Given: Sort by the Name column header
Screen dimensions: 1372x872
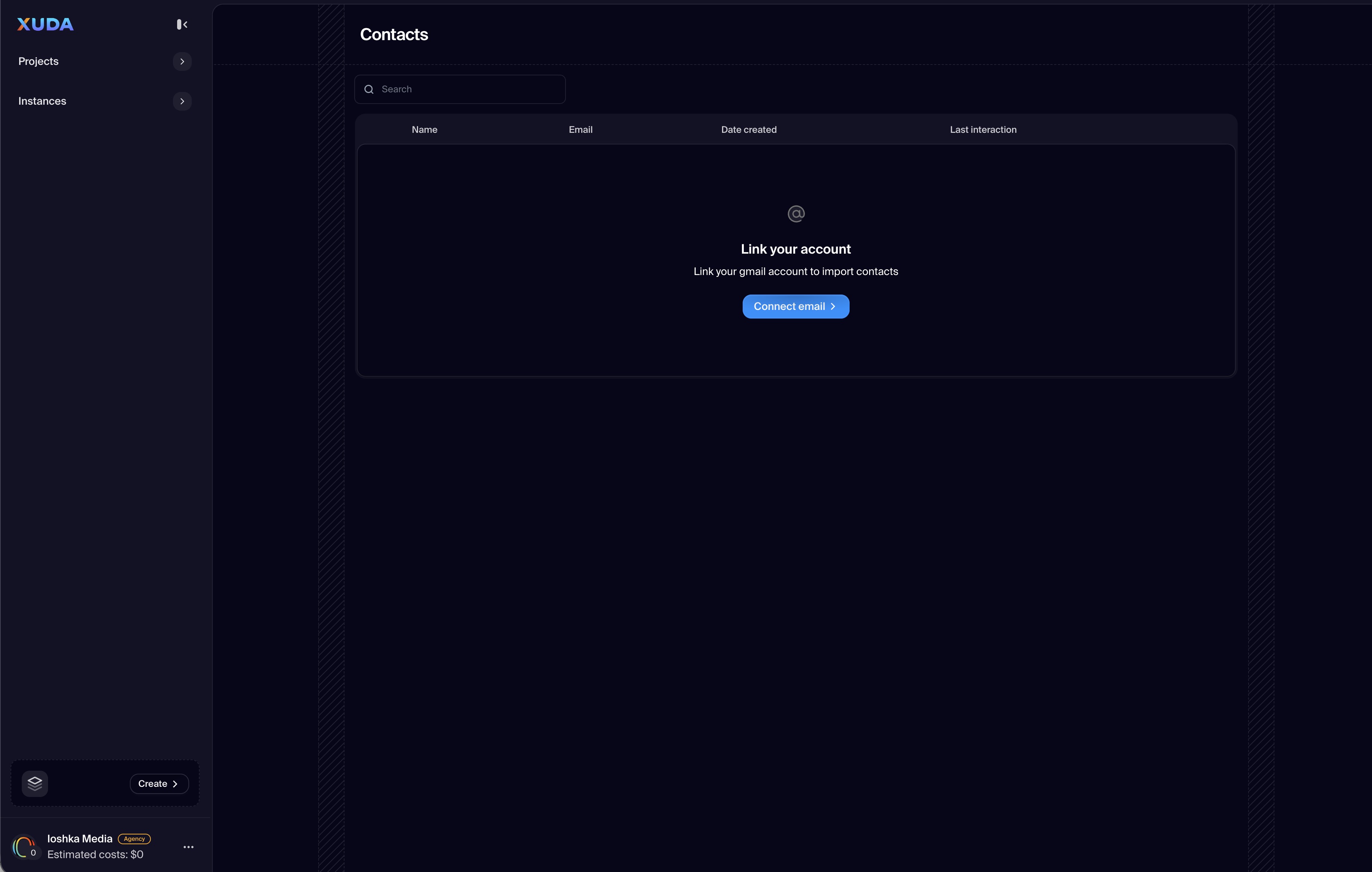Looking at the screenshot, I should 424,130.
